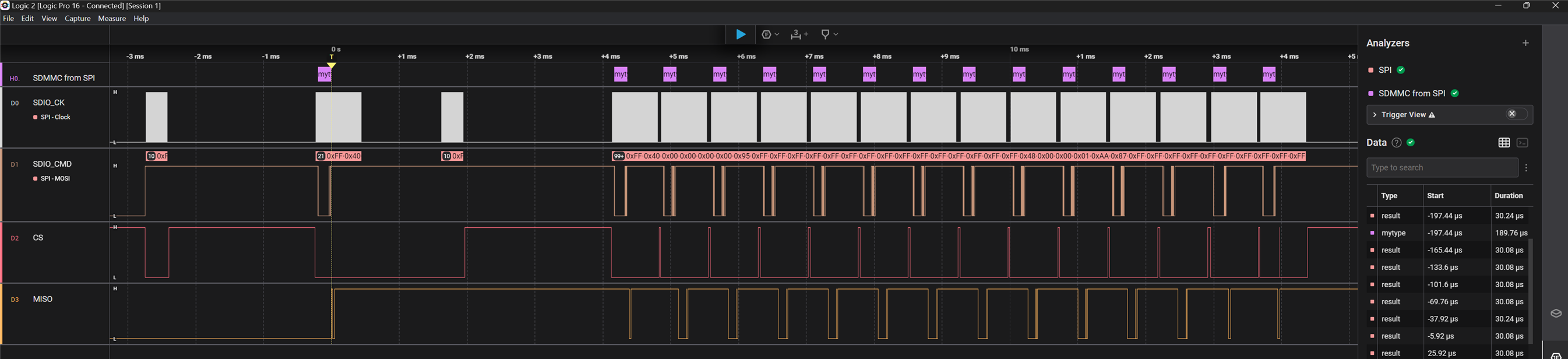This screenshot has width=1568, height=359.
Task: Select the CS channel label
Action: 38,238
